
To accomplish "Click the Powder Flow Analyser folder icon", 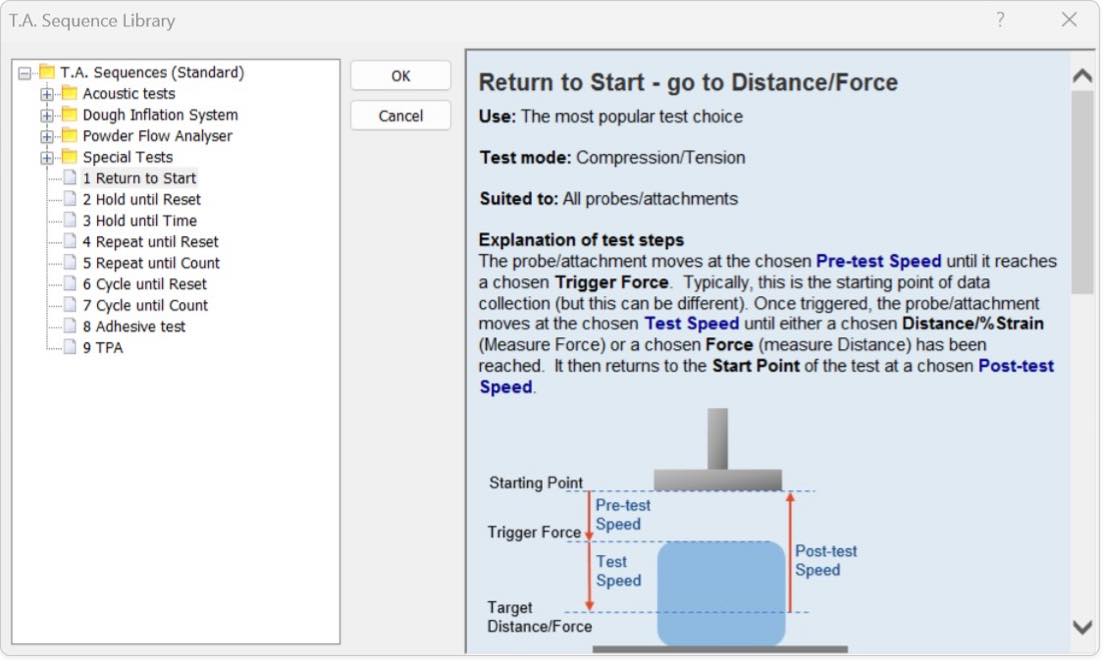I will (x=69, y=136).
